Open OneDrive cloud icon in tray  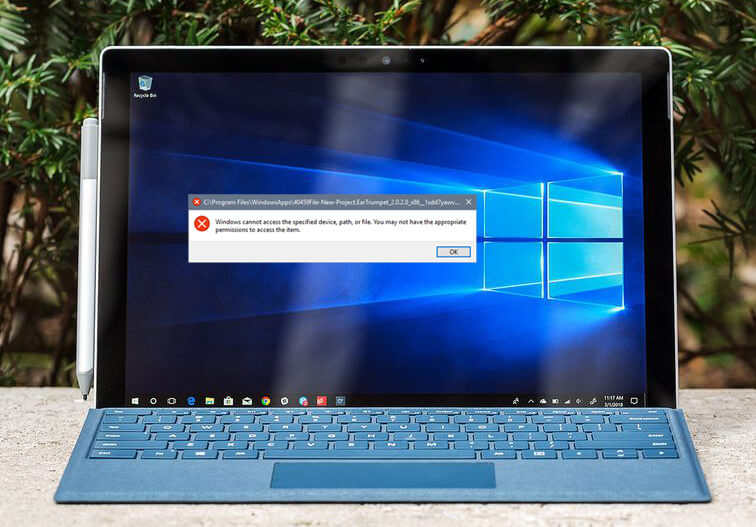[x=543, y=401]
